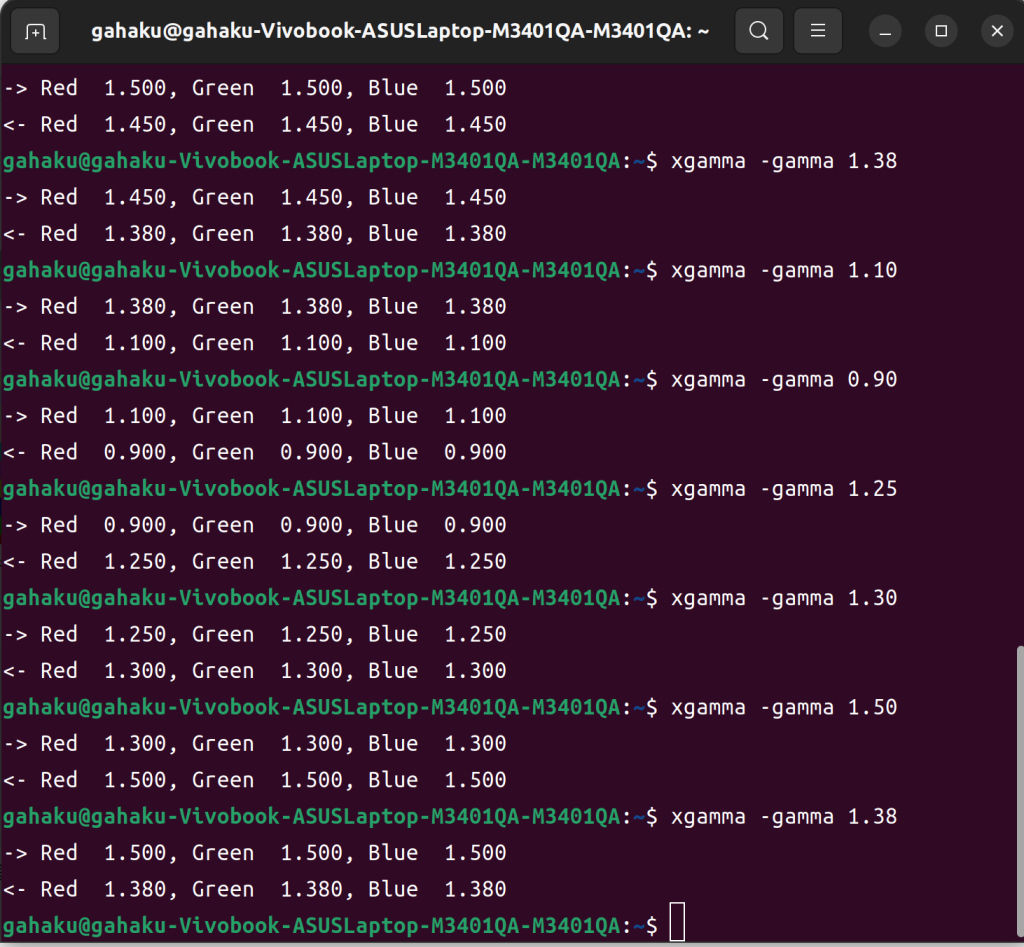Select the 'xgamma -gamma 0.90' command text
1024x947 pixels.
click(784, 379)
